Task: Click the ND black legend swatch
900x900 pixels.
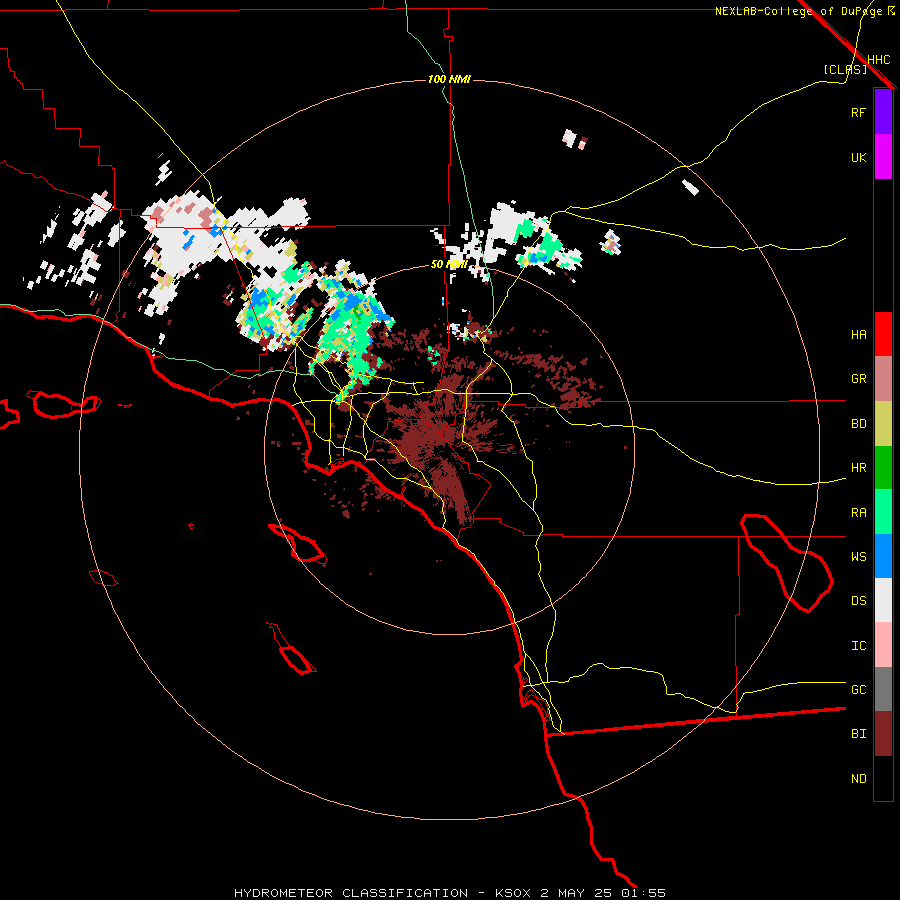Action: coord(883,778)
